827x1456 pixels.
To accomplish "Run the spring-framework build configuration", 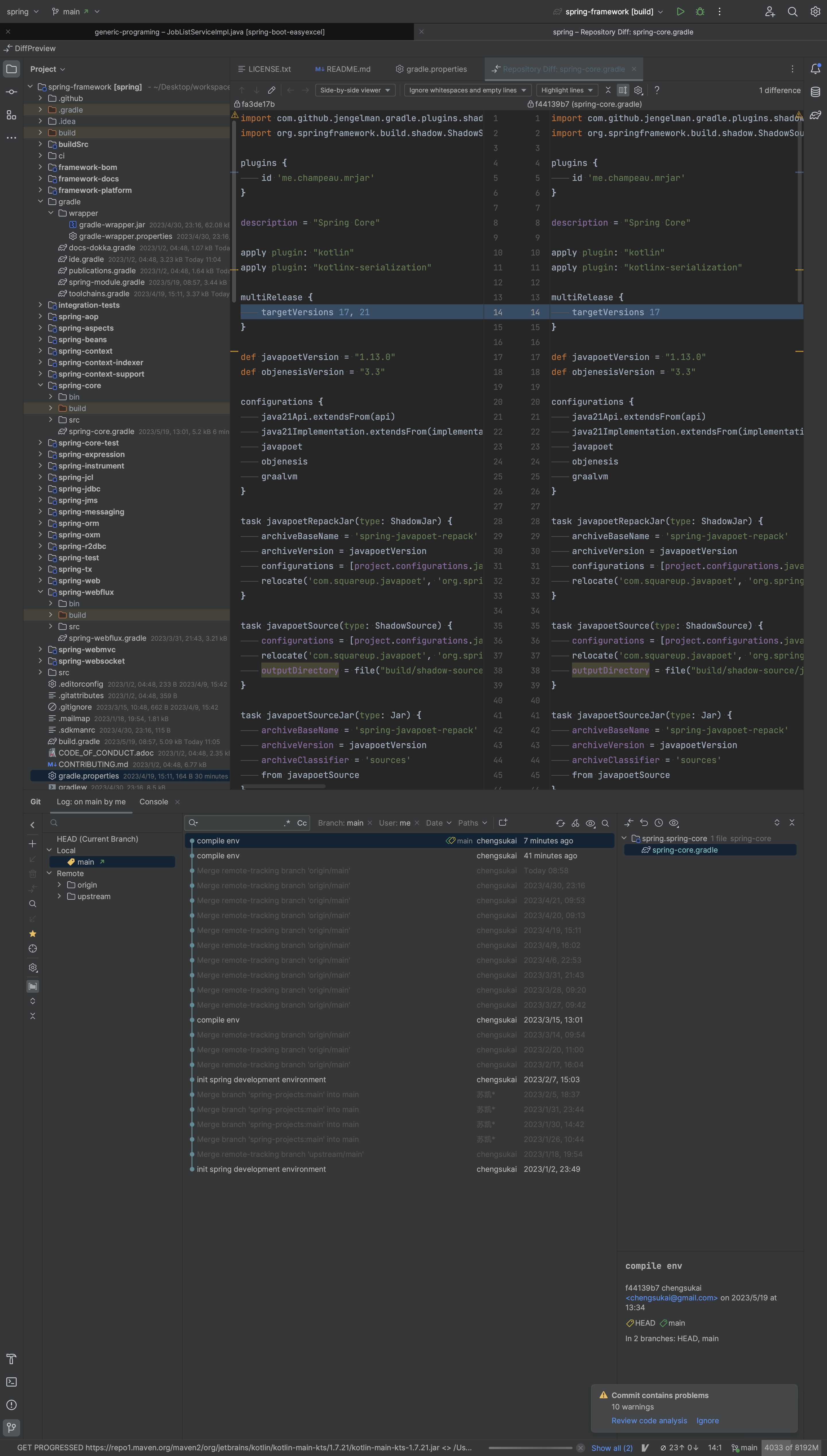I will (681, 11).
